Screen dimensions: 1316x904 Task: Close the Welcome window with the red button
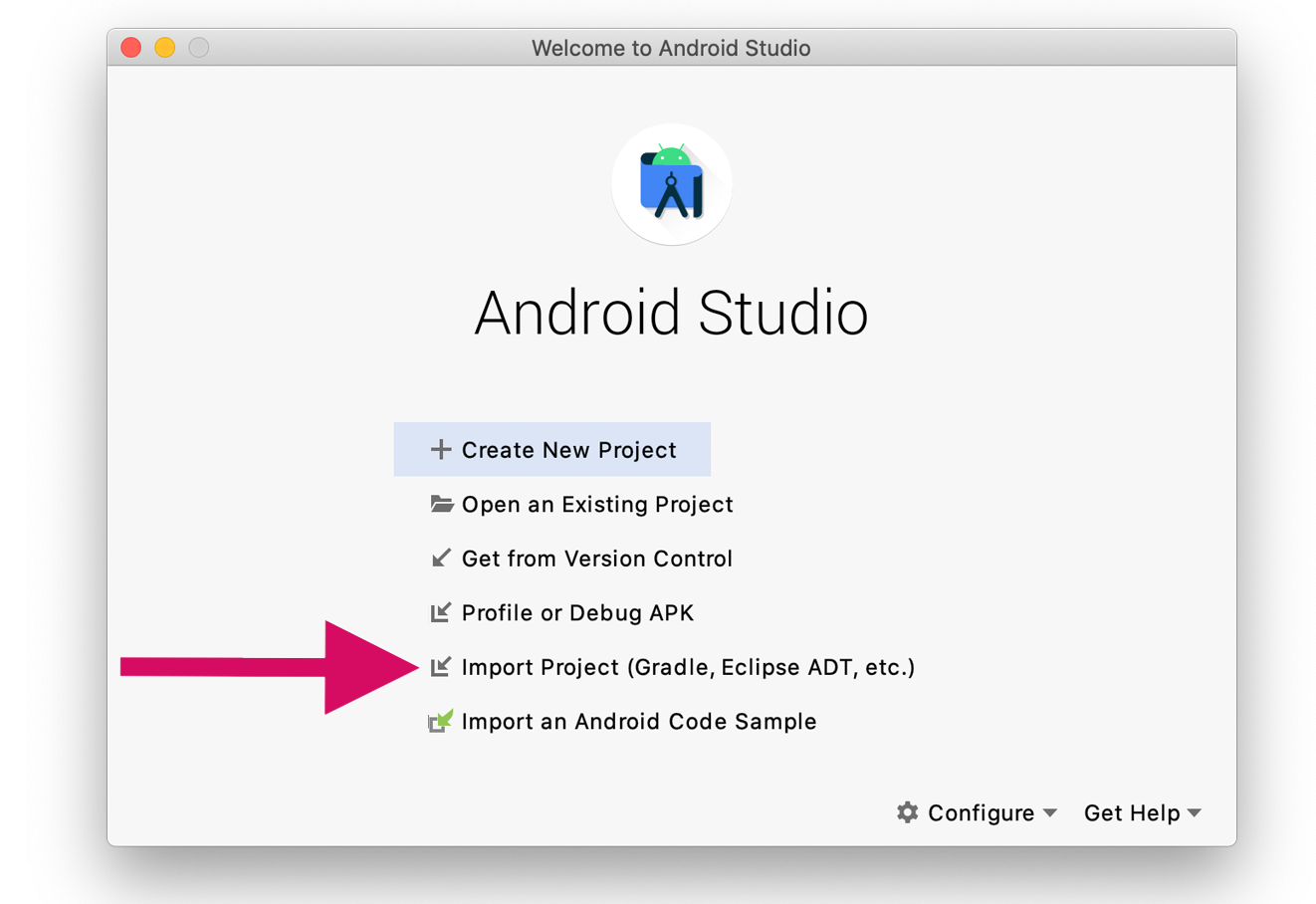[131, 47]
